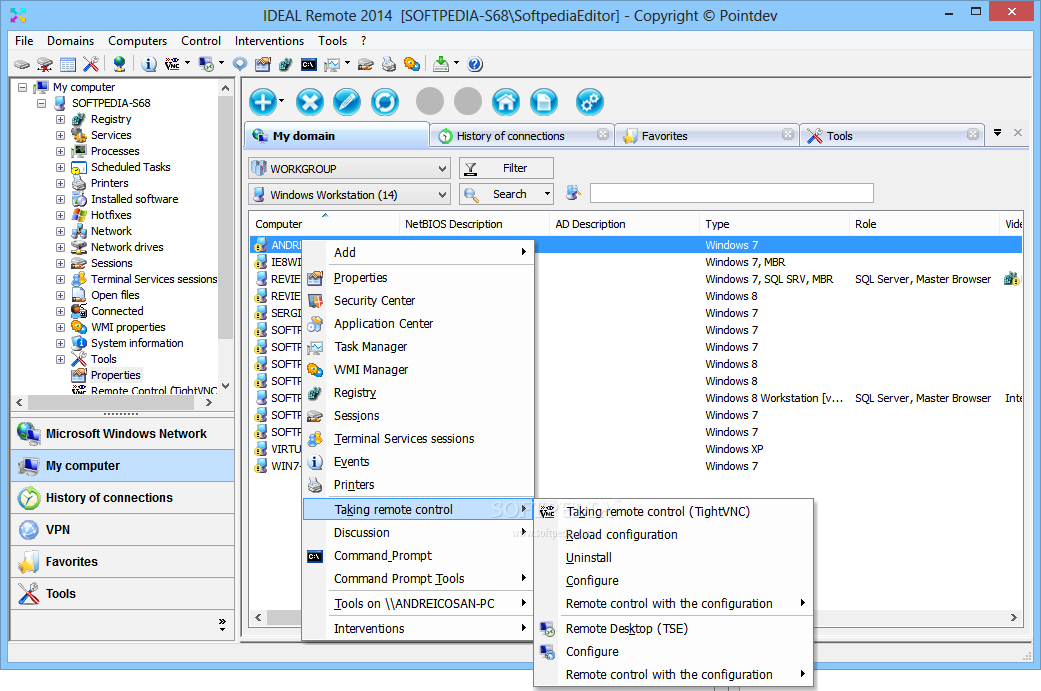Click the green download arrow toolbar icon
Screen dimensions: 1041x691
[x=441, y=64]
